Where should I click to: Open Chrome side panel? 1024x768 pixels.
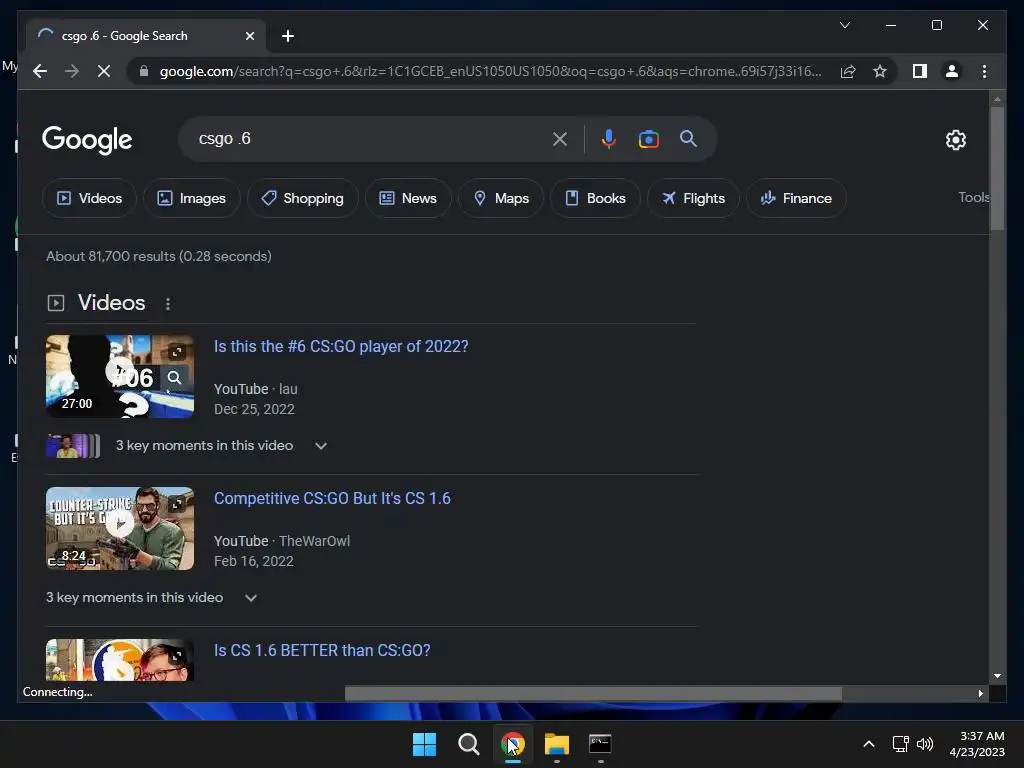pos(920,71)
